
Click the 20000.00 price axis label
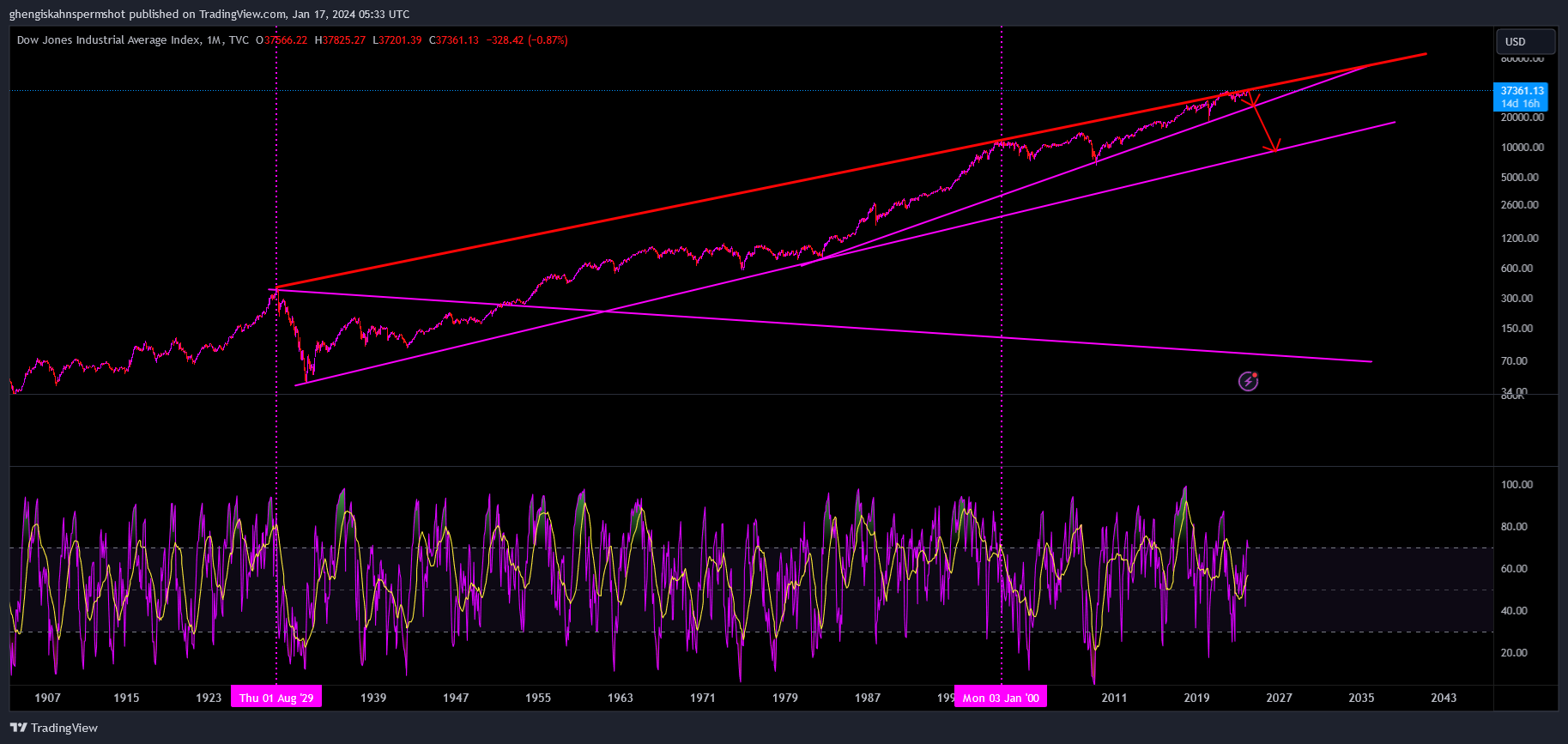1522,117
